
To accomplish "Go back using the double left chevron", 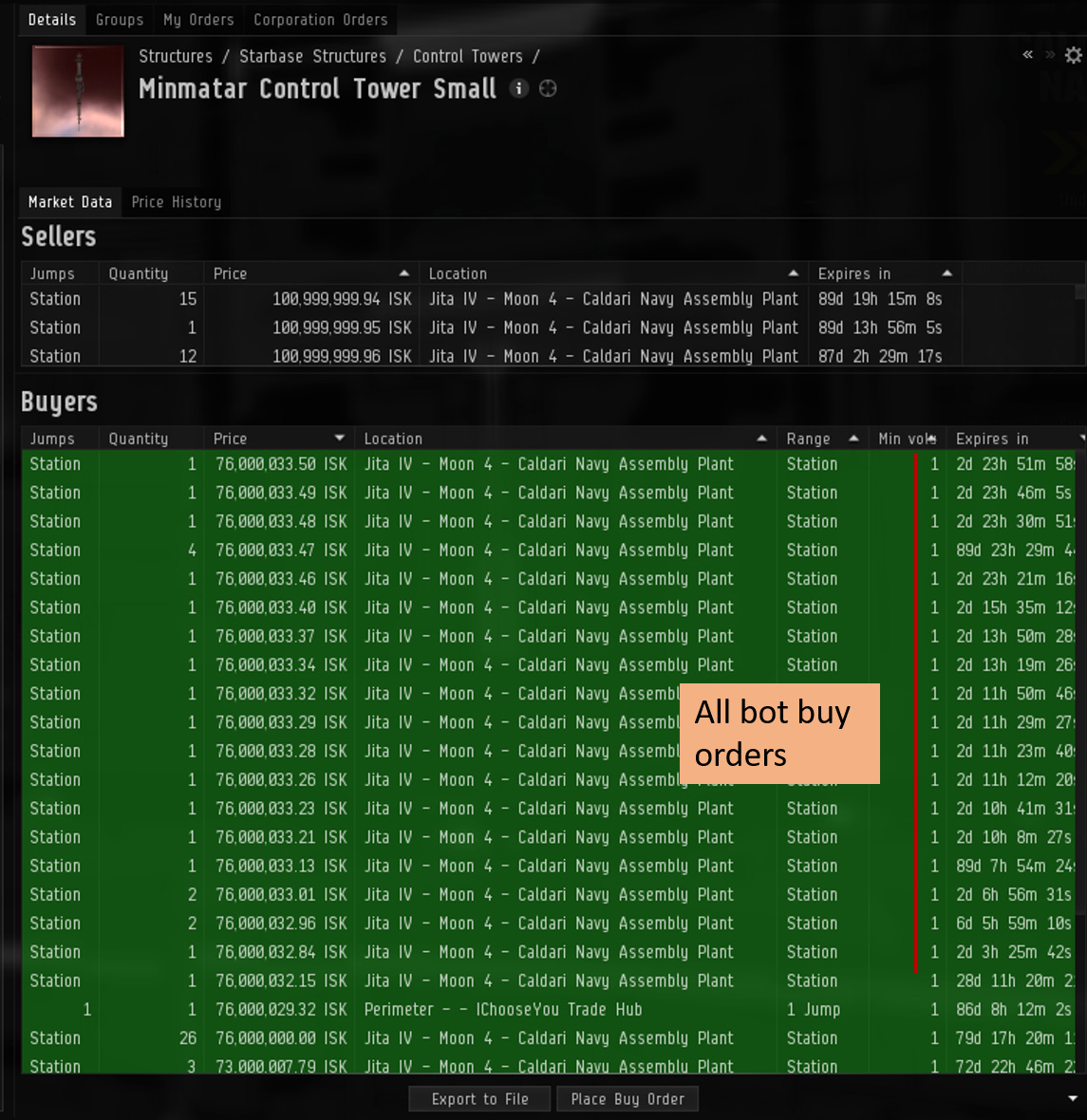I will pos(1028,54).
